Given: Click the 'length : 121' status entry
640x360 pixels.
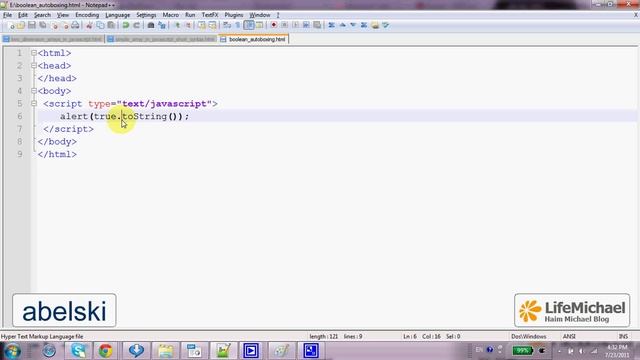Looking at the screenshot, I should [x=324, y=337].
